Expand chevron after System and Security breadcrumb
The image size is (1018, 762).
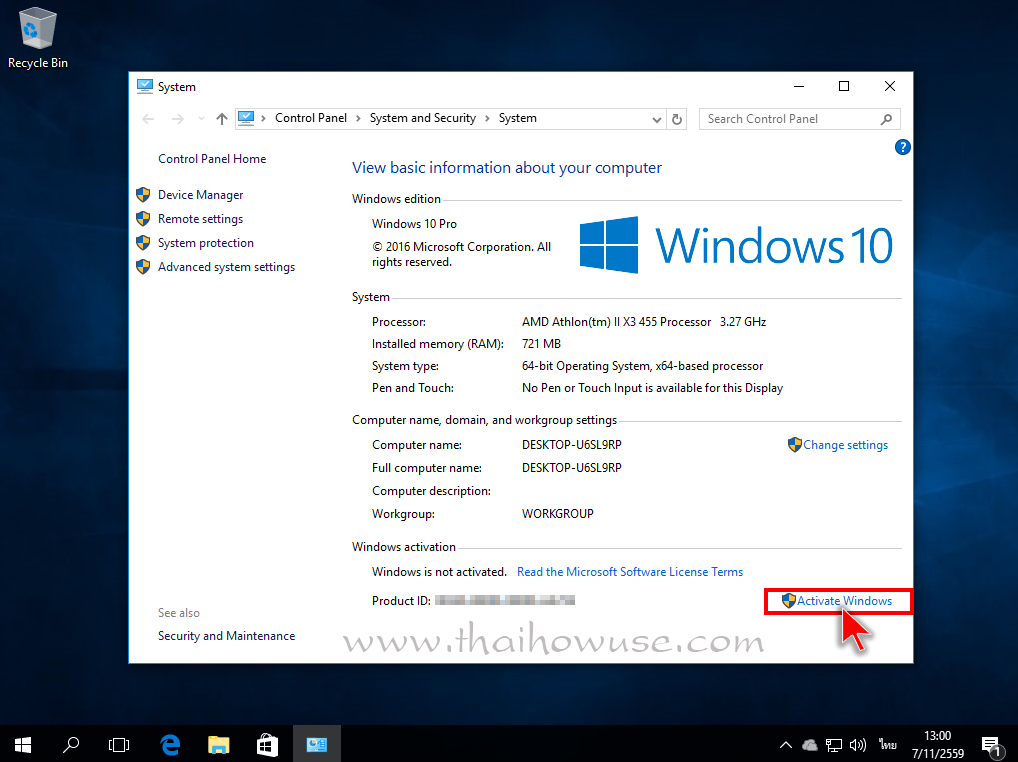(x=487, y=119)
